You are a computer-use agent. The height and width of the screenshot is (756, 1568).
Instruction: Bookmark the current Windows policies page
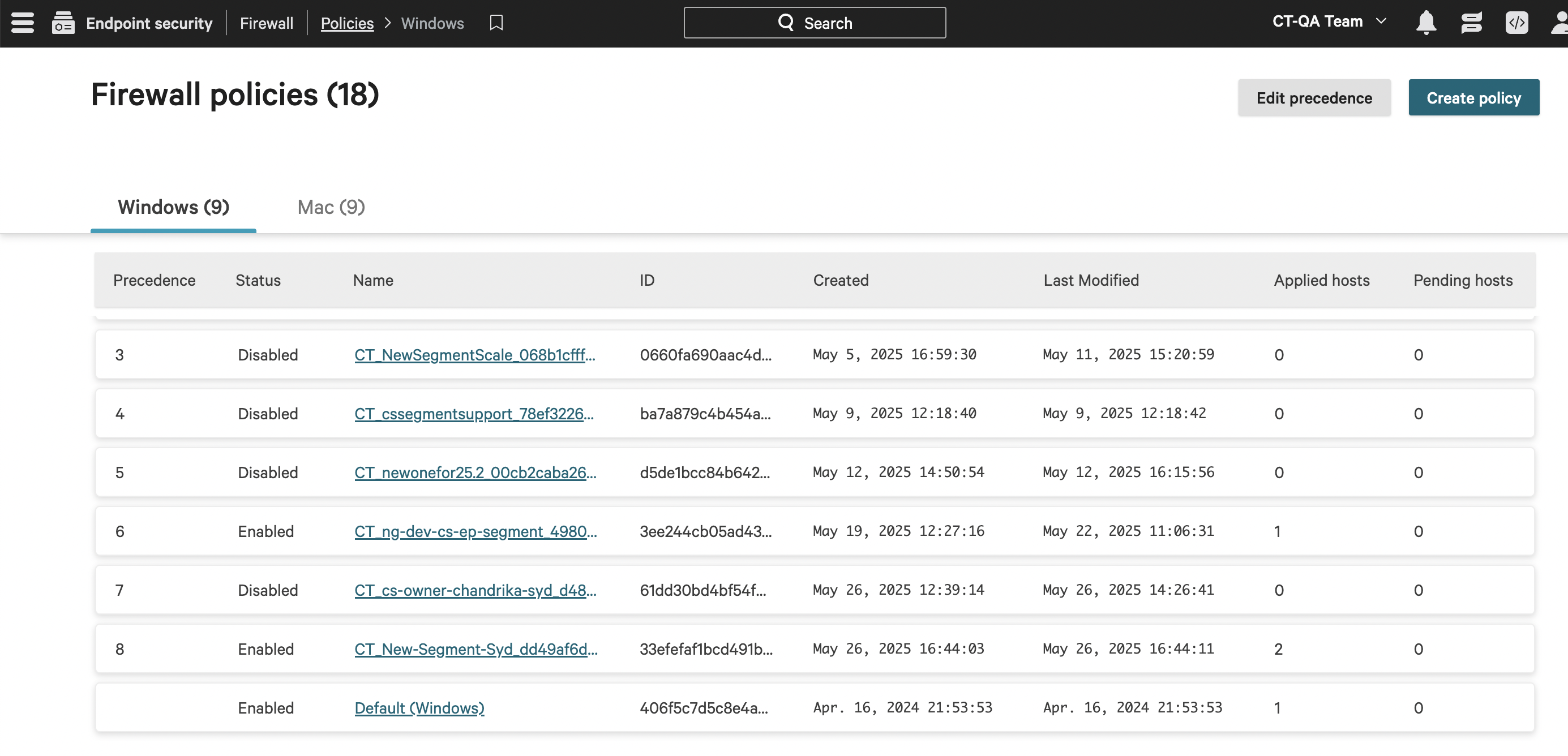(495, 23)
